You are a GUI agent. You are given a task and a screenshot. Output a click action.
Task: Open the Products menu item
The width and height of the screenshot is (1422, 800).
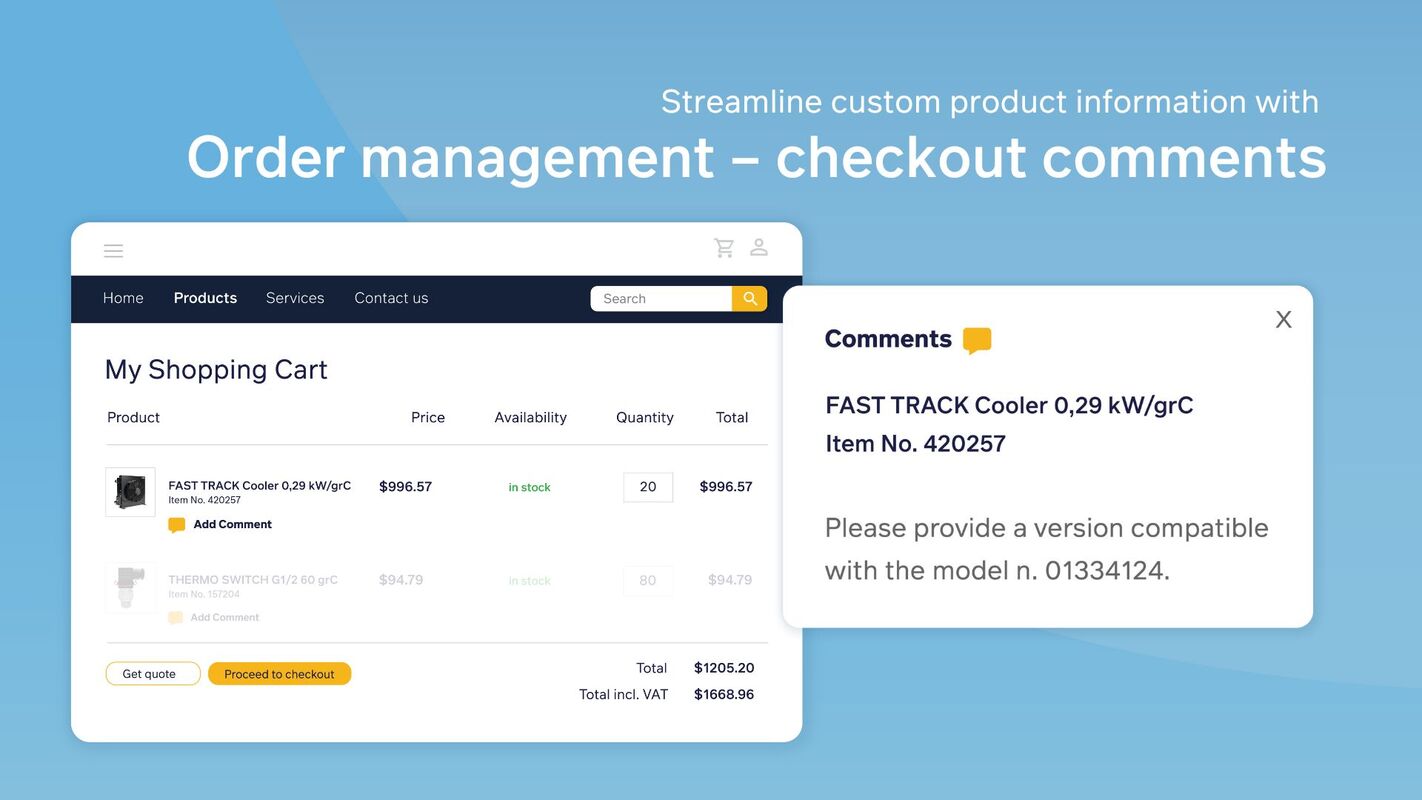205,297
